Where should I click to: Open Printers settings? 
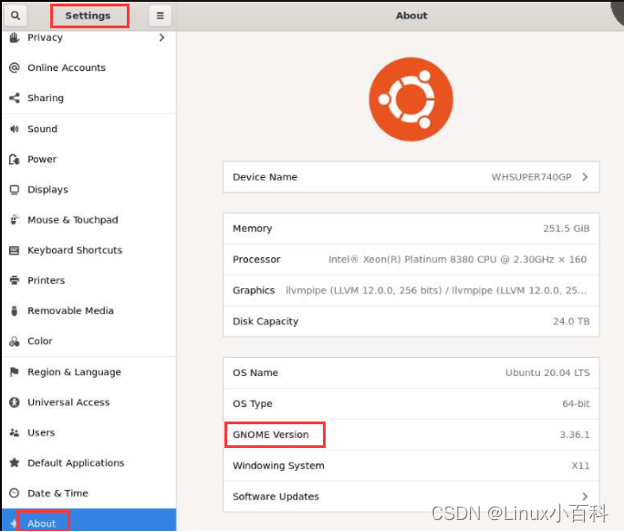click(89, 281)
